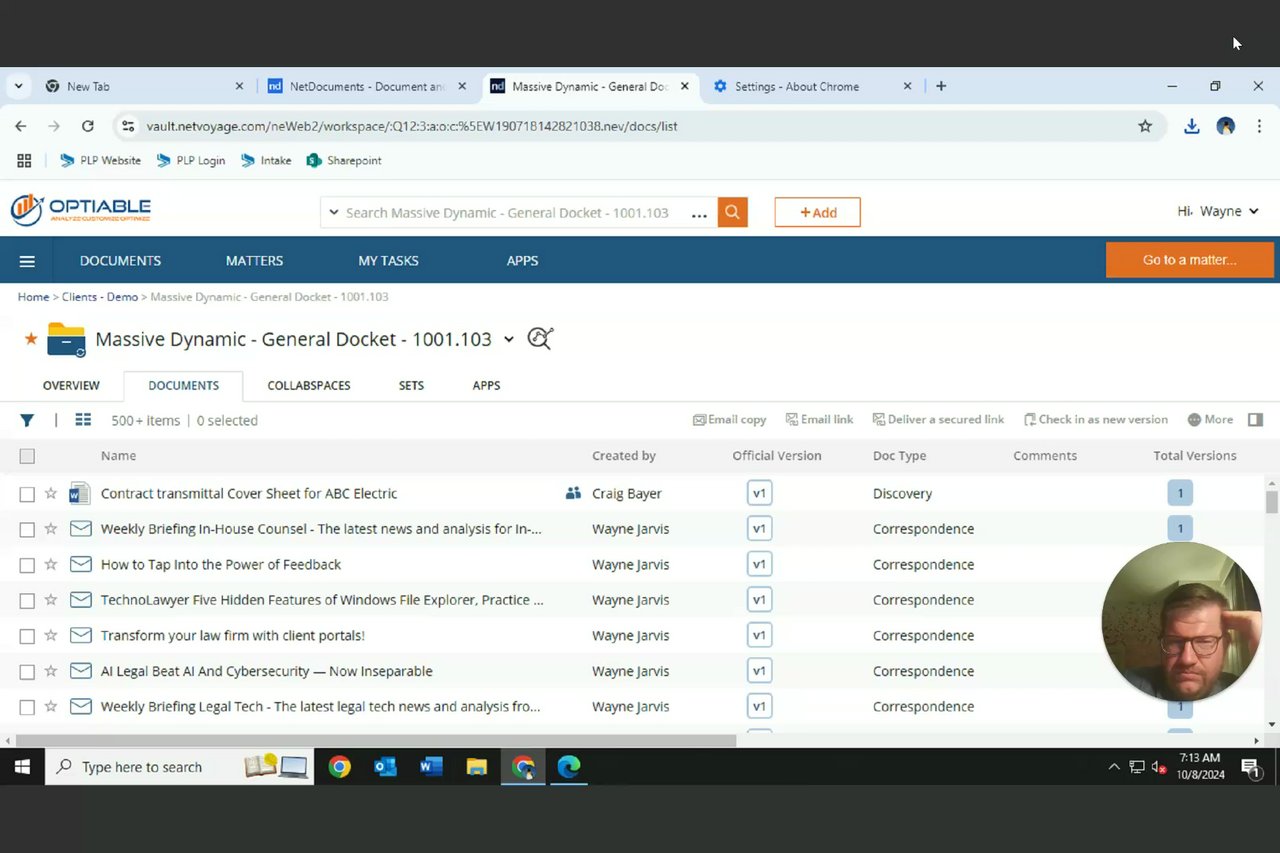The height and width of the screenshot is (853, 1280).
Task: Open Word from the taskbar
Action: tap(431, 767)
